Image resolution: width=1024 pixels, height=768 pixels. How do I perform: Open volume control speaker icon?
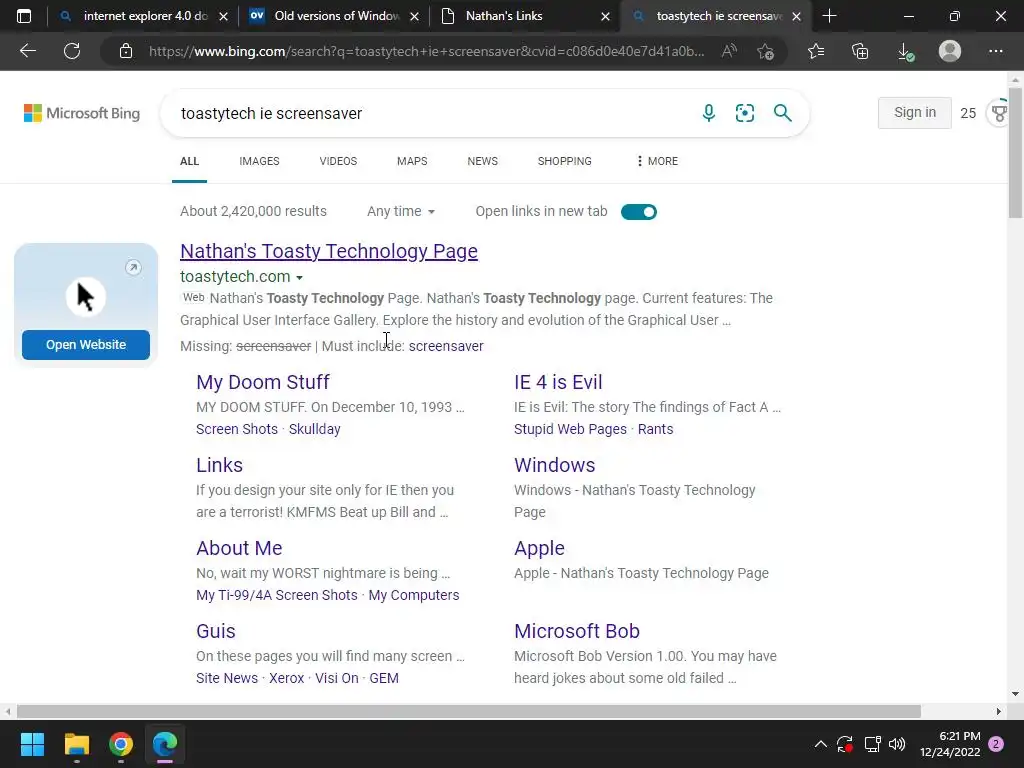[897, 744]
